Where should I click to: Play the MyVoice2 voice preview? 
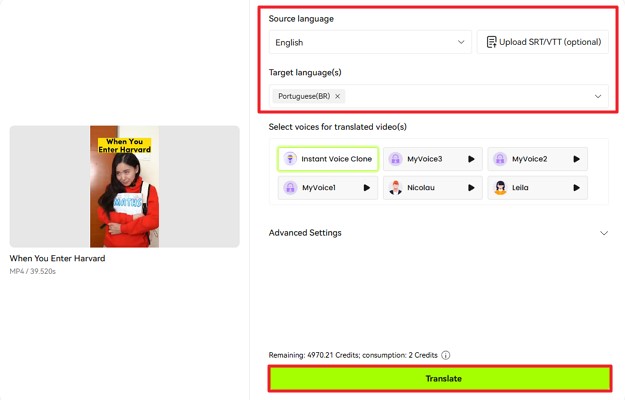point(576,159)
